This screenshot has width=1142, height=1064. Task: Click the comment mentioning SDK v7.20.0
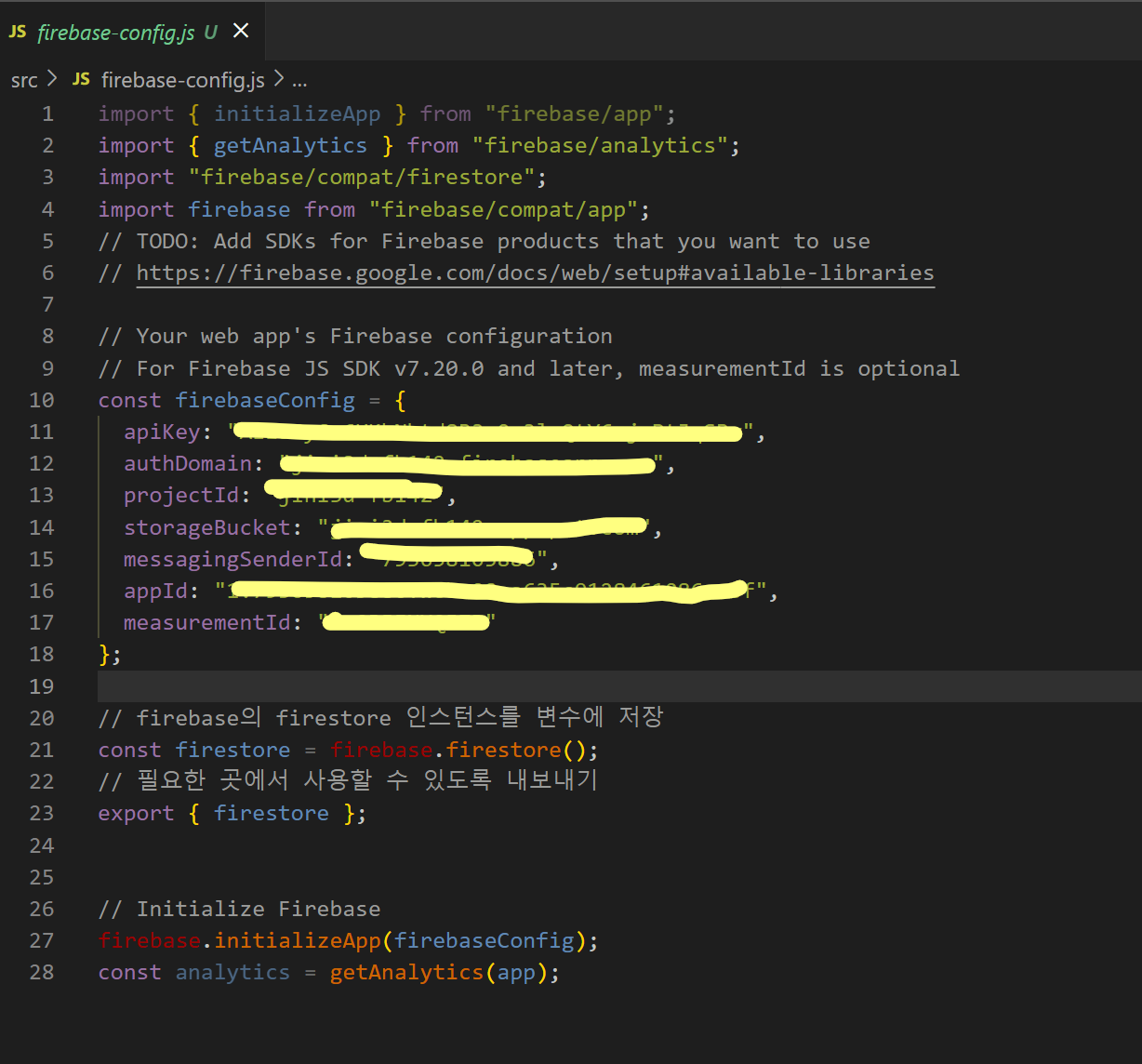coord(529,368)
